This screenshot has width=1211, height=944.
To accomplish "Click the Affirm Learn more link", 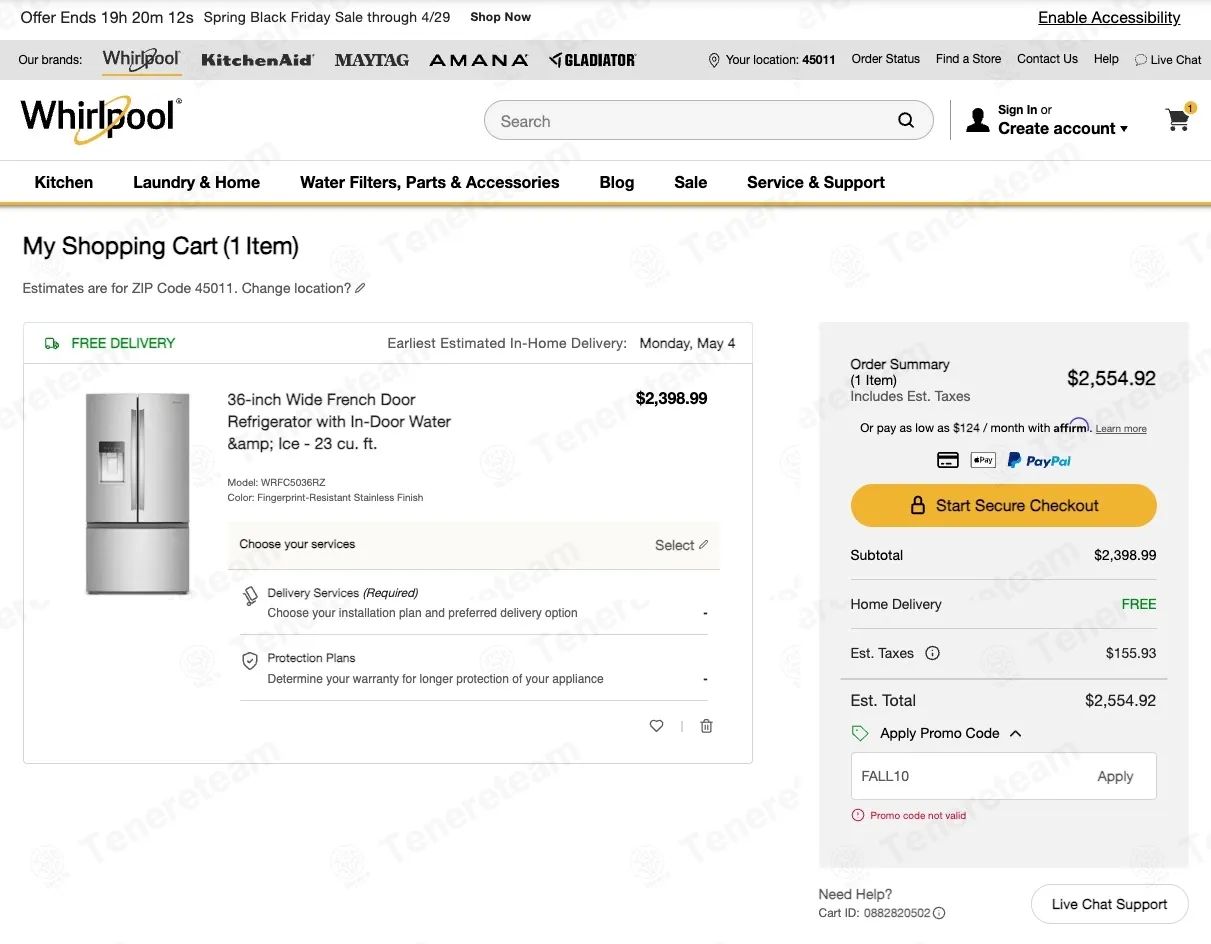I will (1121, 429).
